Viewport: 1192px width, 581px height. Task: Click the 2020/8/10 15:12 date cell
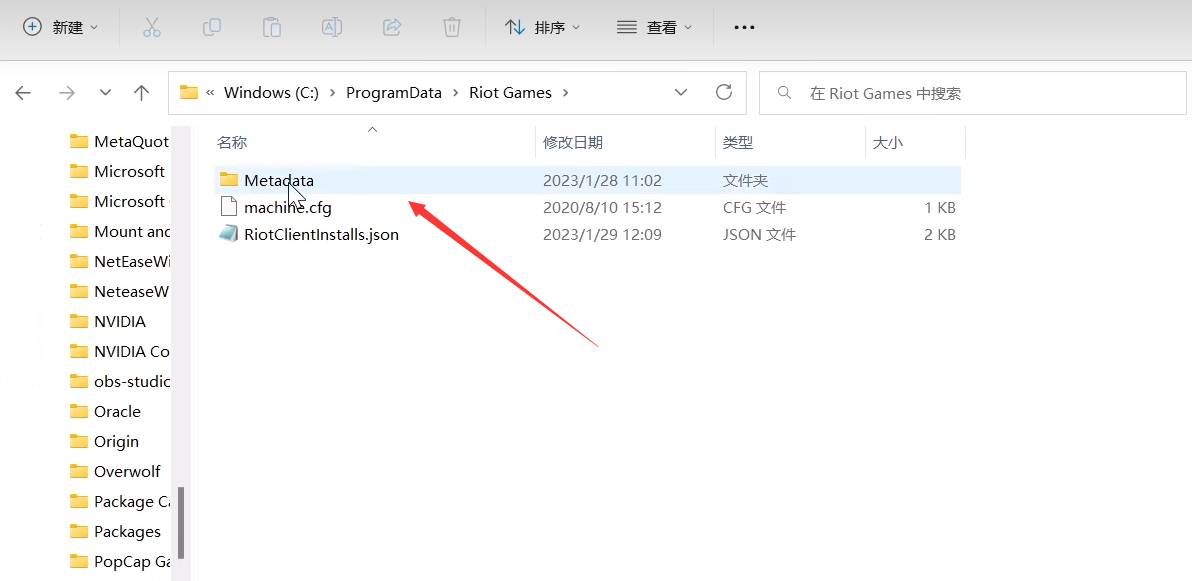tap(602, 208)
